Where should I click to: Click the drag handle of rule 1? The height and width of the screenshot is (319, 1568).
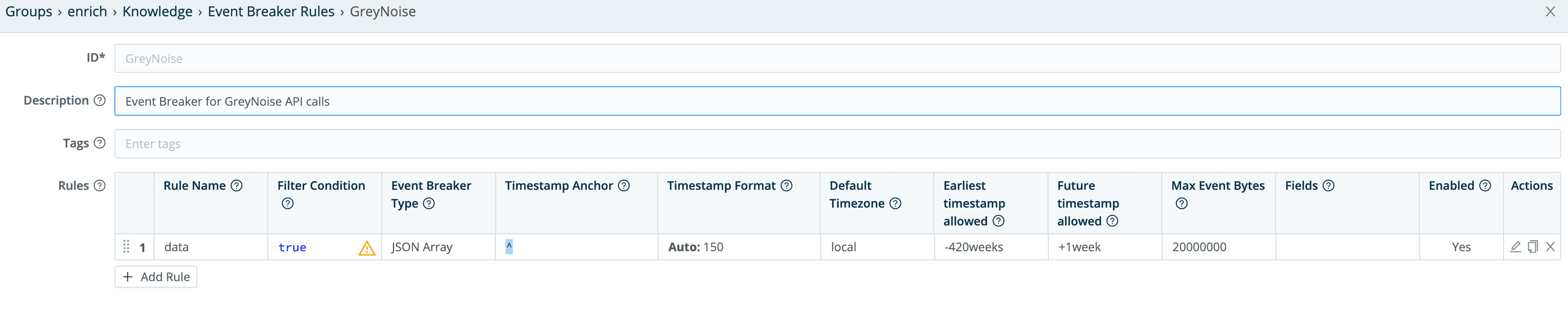coord(126,247)
